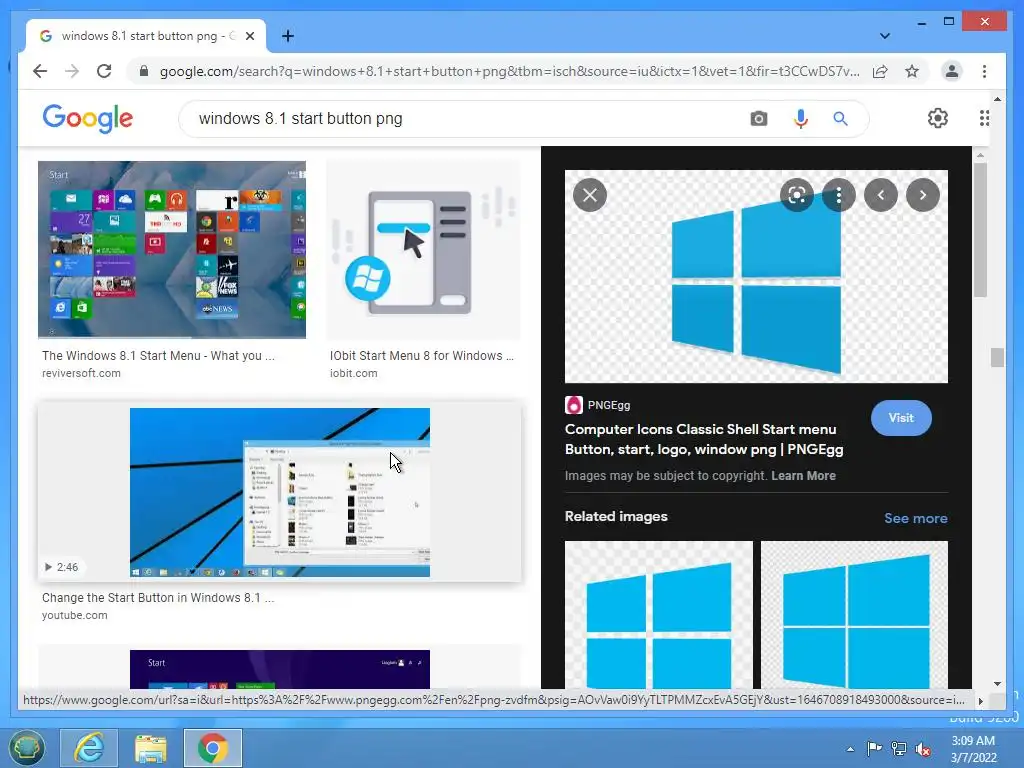Screen dimensions: 1024x768
Task: Open the Change the Start Button video thumbnail
Action: 280,492
